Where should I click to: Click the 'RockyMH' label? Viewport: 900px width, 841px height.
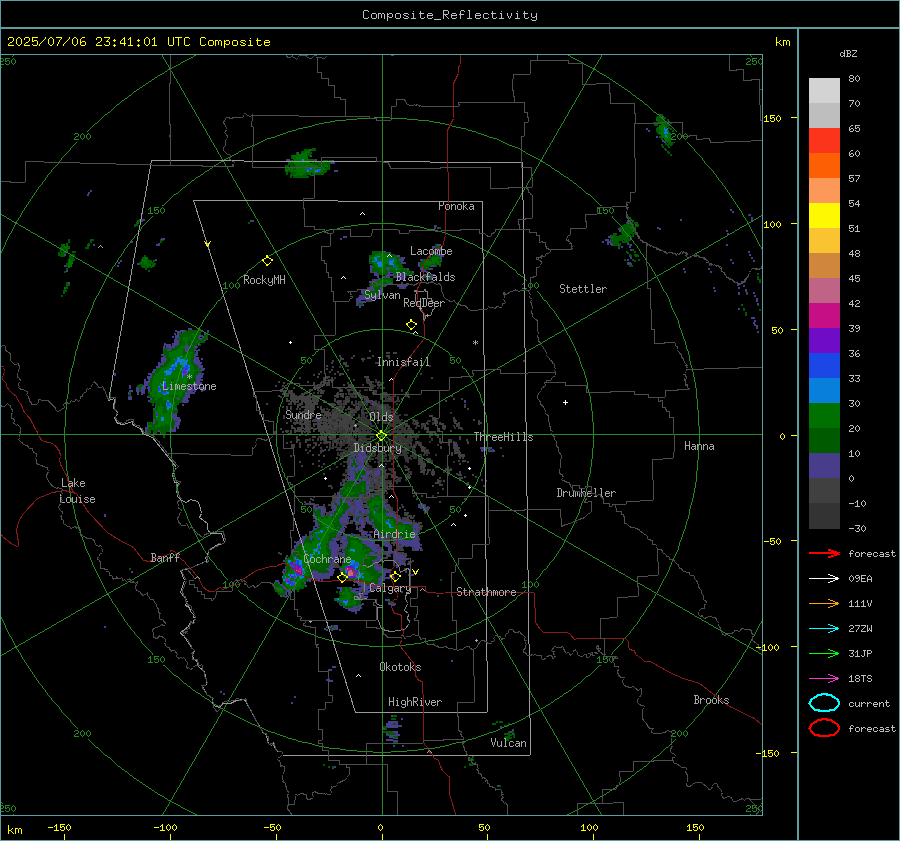coord(264,280)
